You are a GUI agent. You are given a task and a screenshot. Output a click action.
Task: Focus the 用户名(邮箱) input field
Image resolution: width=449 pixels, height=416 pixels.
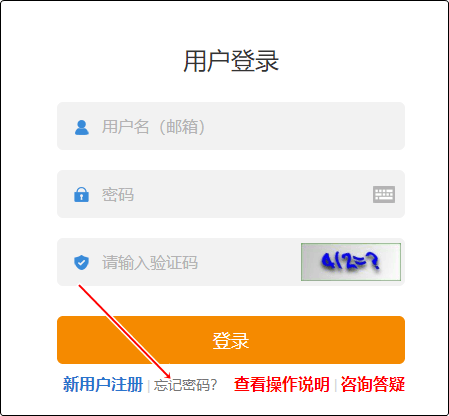click(x=231, y=126)
